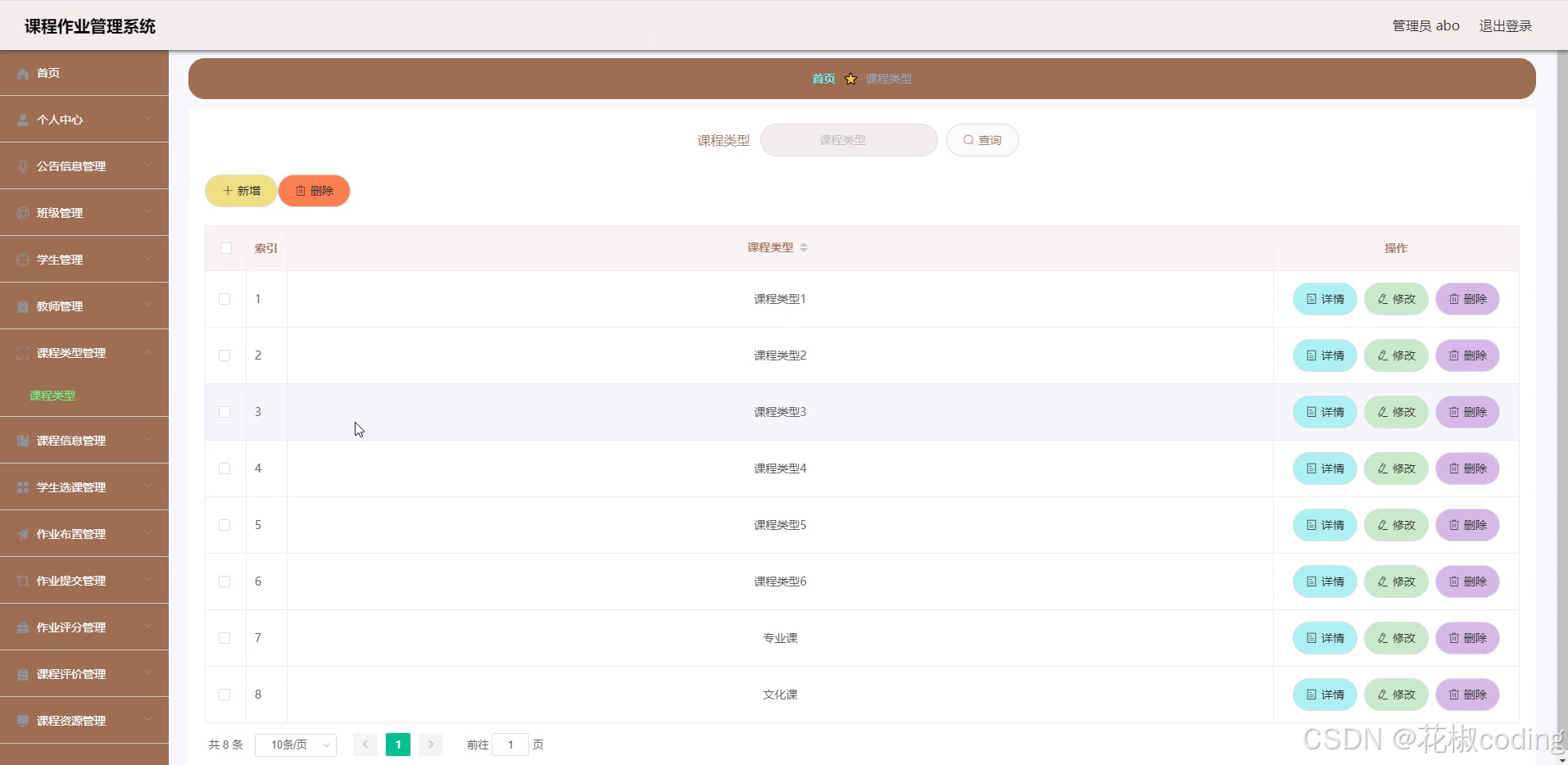
Task: Collapse the 课程类型管理 chevron
Action: tap(147, 352)
